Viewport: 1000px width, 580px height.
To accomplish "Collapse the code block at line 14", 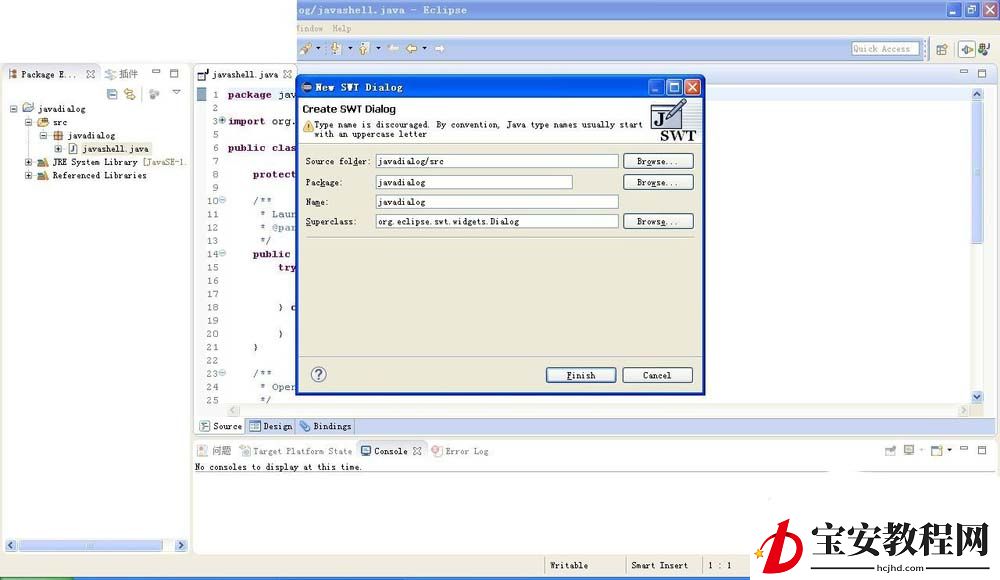I will [x=223, y=253].
